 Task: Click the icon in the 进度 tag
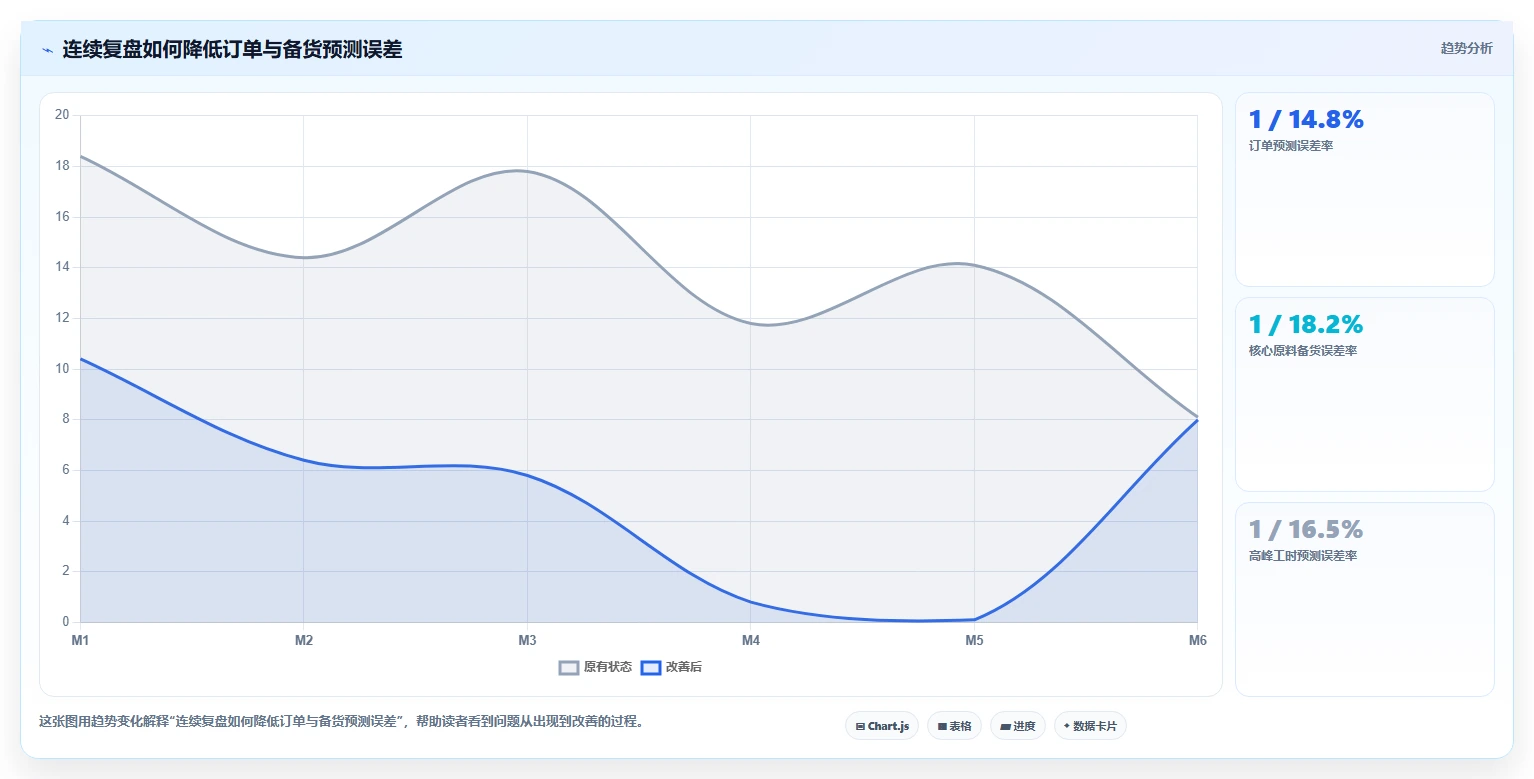tap(1005, 727)
